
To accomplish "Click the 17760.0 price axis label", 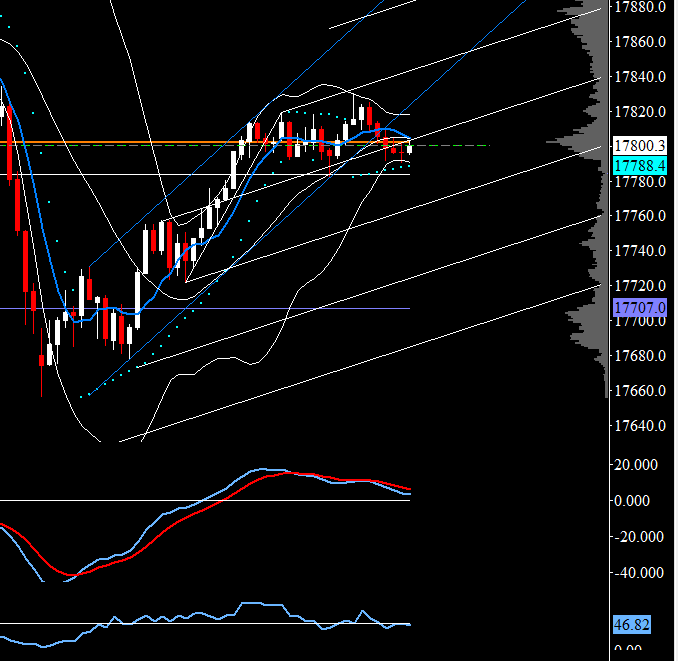I will pos(640,216).
